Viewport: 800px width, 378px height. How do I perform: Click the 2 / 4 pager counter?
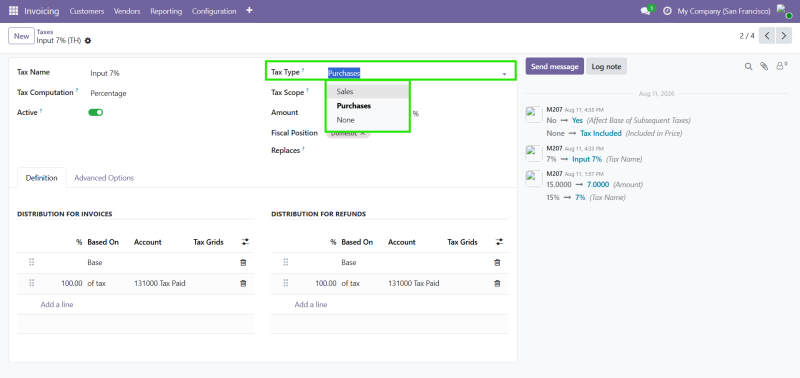(x=747, y=36)
